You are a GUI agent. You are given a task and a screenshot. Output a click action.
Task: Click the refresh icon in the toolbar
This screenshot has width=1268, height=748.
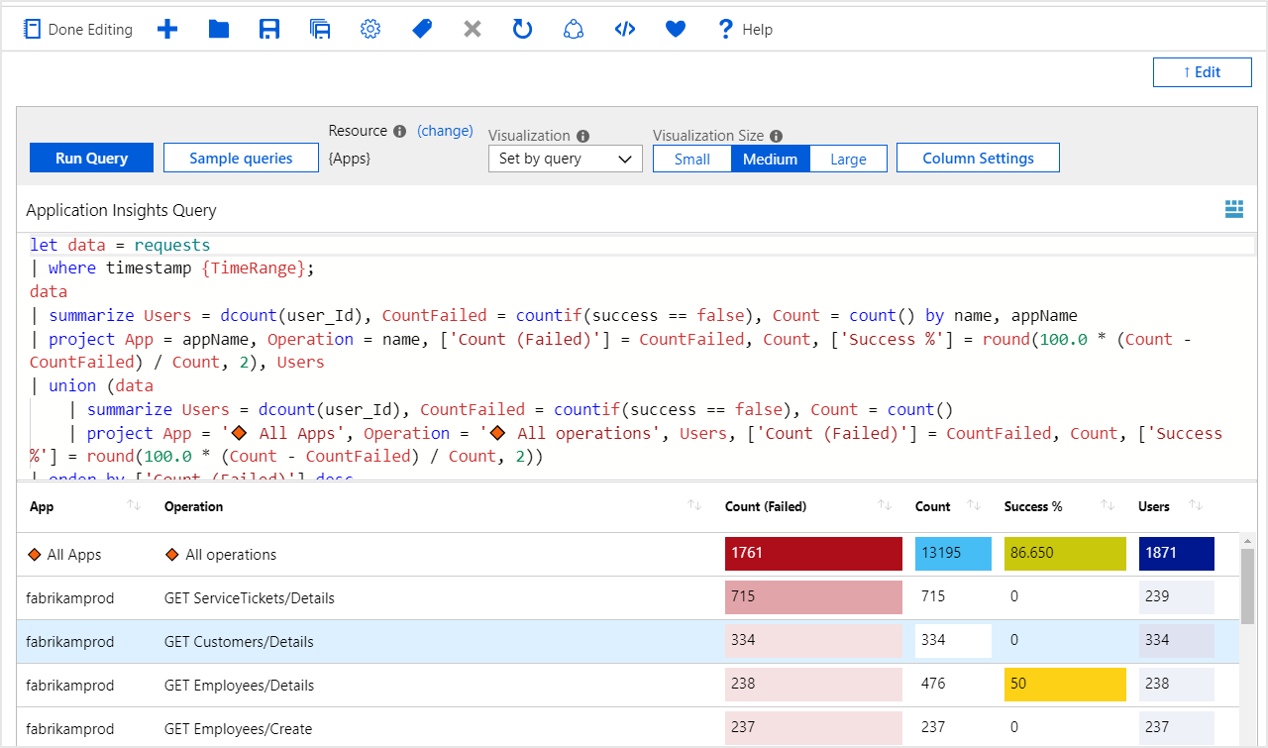coord(522,29)
